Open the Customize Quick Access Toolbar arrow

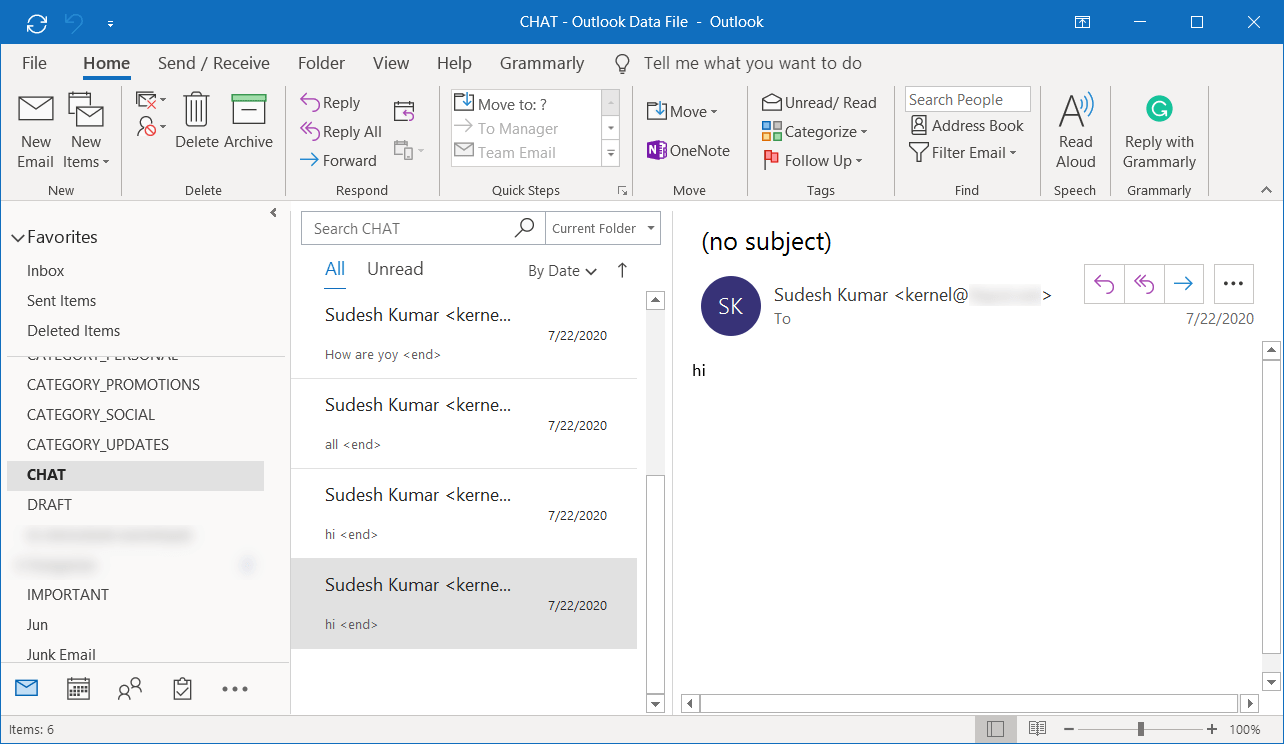tap(109, 22)
